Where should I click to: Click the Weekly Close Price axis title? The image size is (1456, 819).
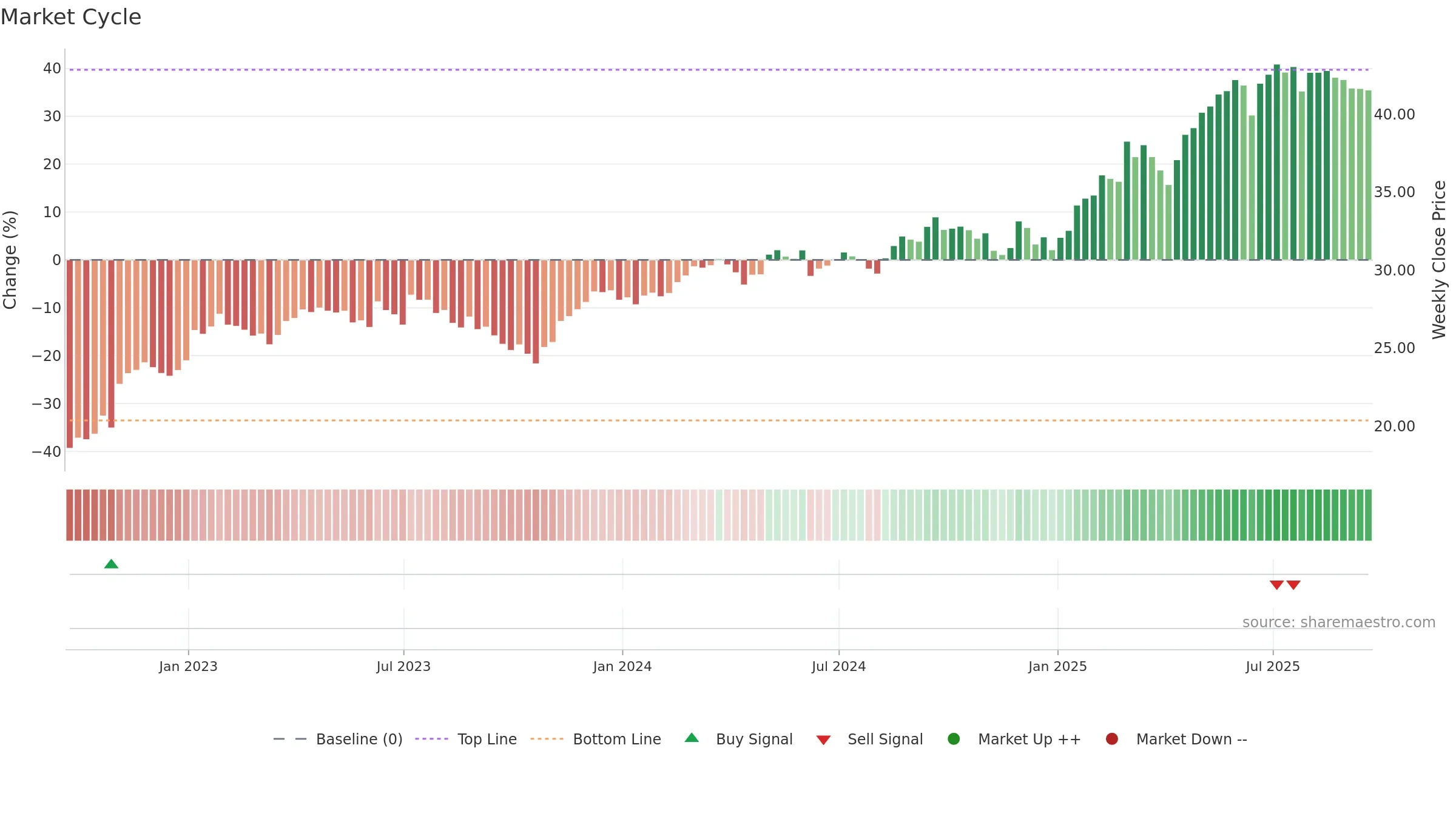1439,260
